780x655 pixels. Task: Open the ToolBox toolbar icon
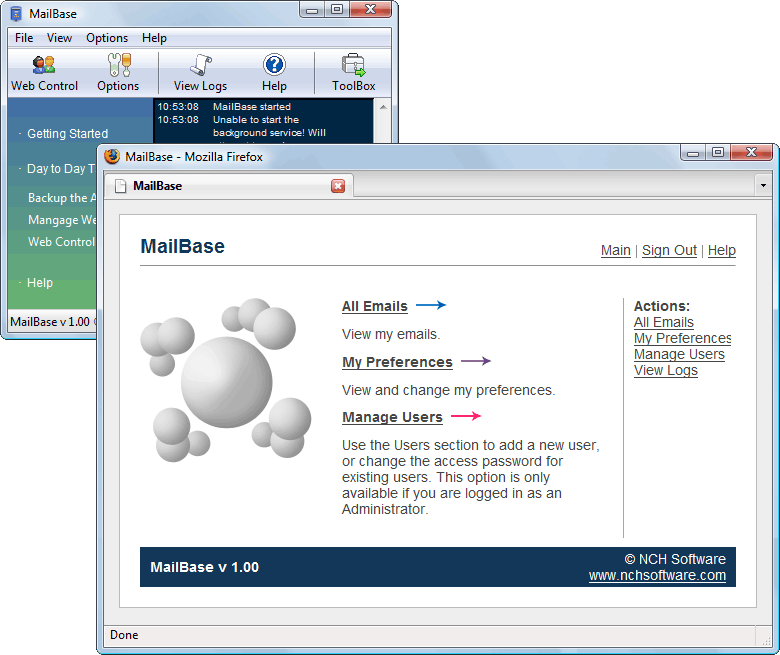pos(354,73)
